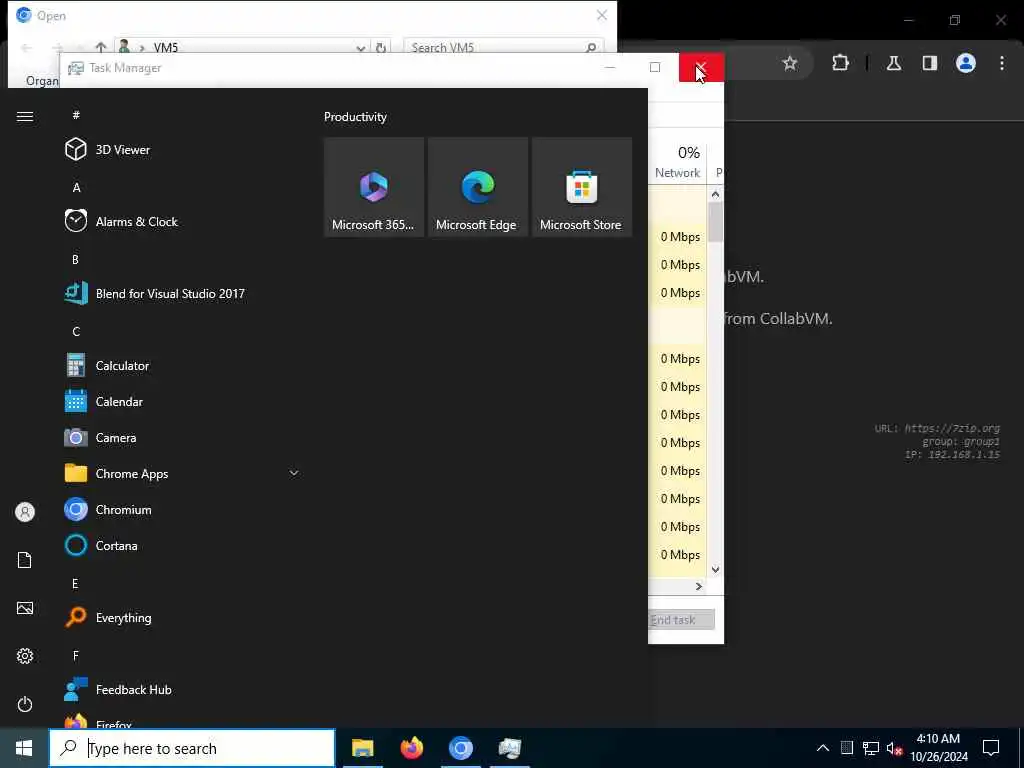Open Documents from Start sidebar
Viewport: 1024px width, 768px height.
click(x=25, y=560)
